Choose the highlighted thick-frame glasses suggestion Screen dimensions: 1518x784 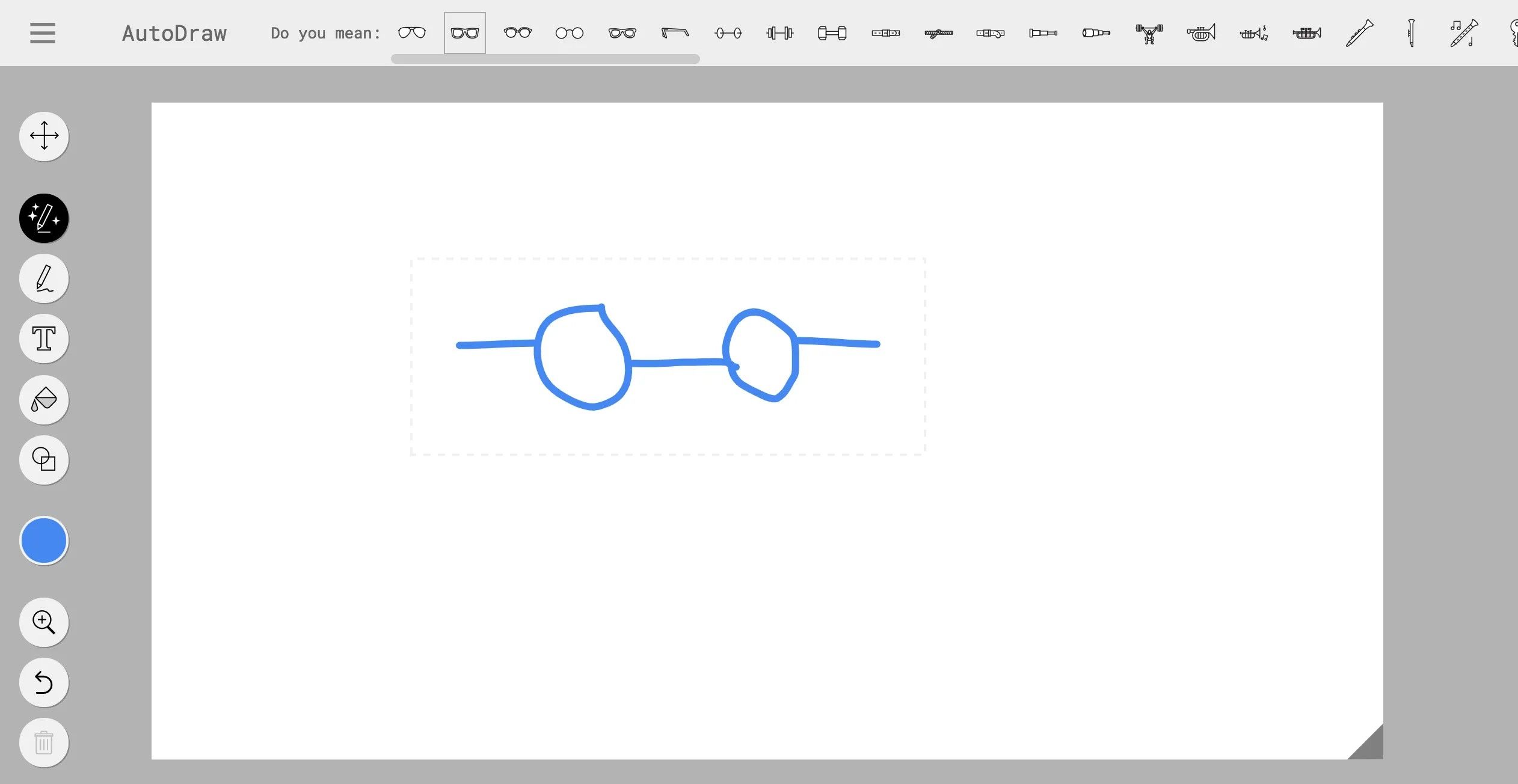coord(465,33)
